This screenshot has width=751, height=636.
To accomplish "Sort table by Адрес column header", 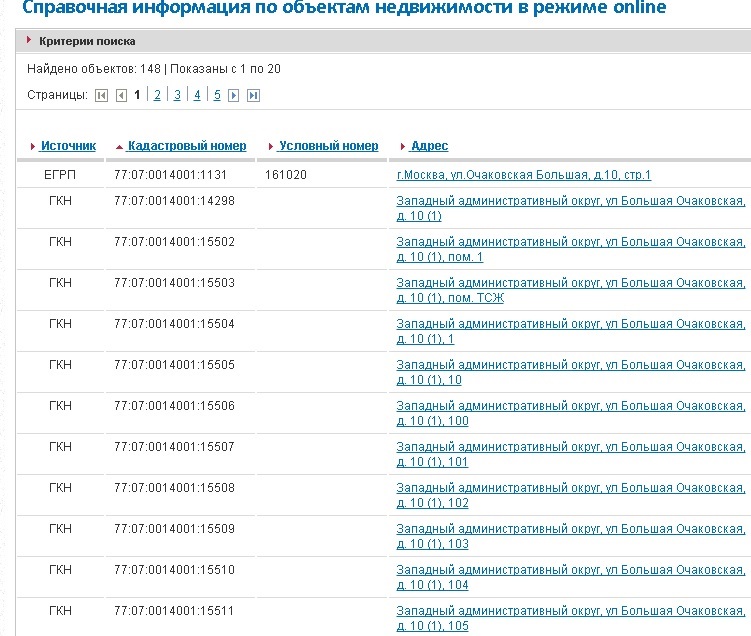I will (429, 146).
